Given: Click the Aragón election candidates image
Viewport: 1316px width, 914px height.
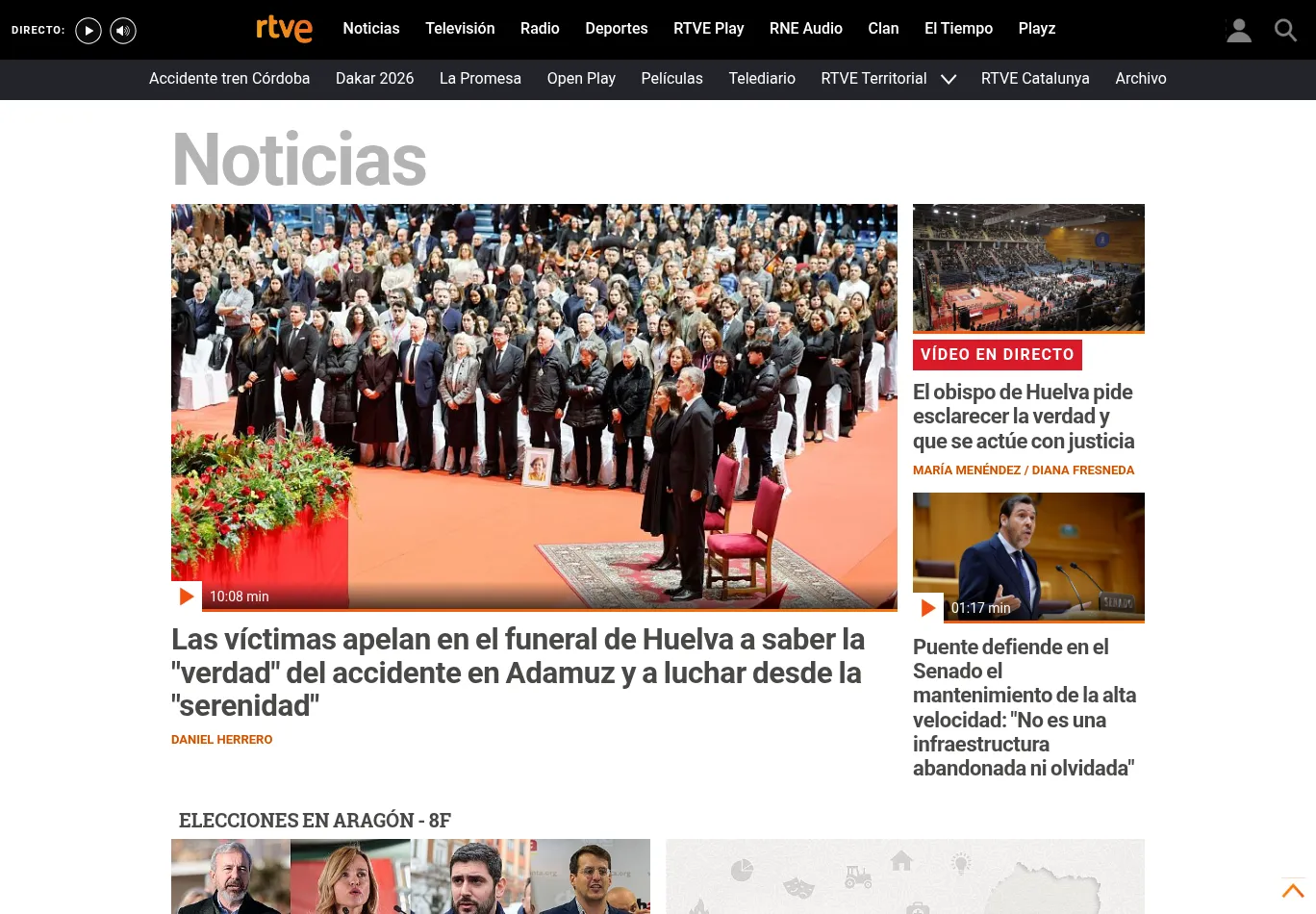Looking at the screenshot, I should tap(411, 876).
